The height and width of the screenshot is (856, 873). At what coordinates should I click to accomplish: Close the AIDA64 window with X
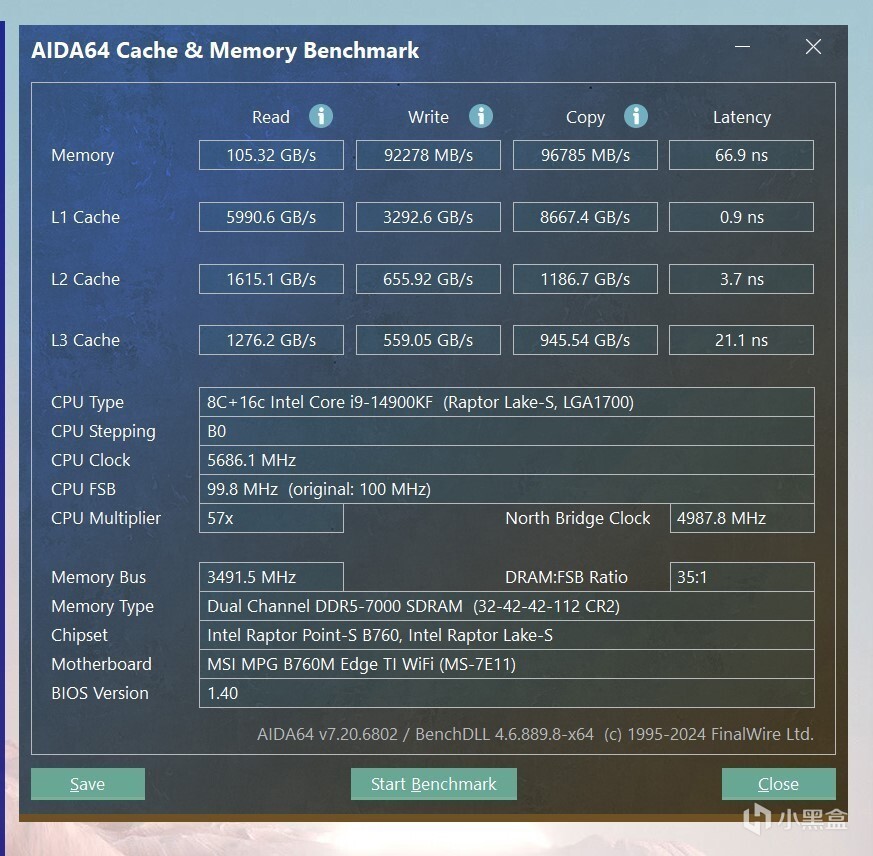pos(813,47)
